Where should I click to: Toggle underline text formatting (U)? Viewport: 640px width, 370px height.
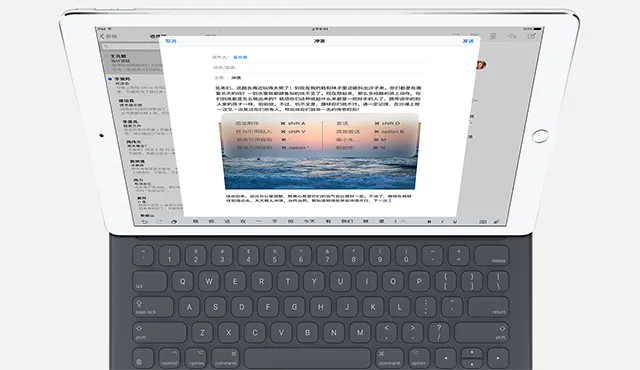pyautogui.click(x=455, y=222)
